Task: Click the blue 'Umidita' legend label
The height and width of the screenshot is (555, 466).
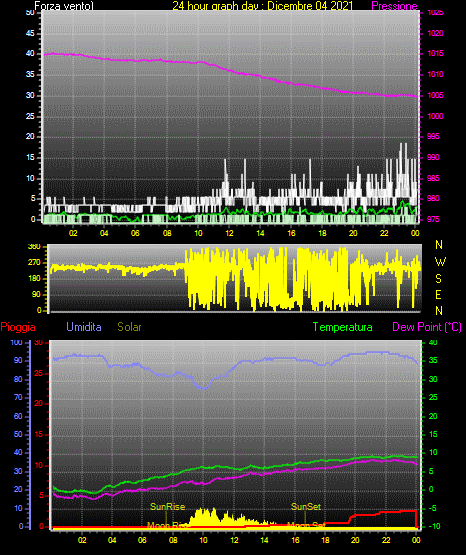Action: [x=84, y=327]
